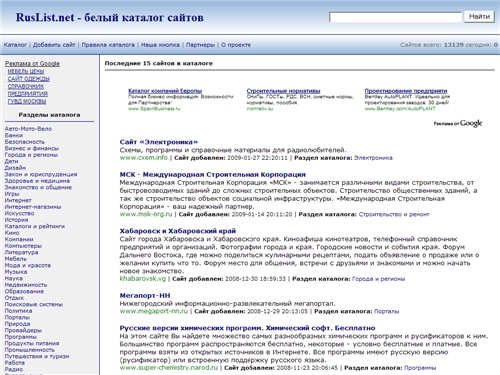Open the Города и регионы sidebar category
Viewport: 500px width, 375px height.
pos(31,155)
